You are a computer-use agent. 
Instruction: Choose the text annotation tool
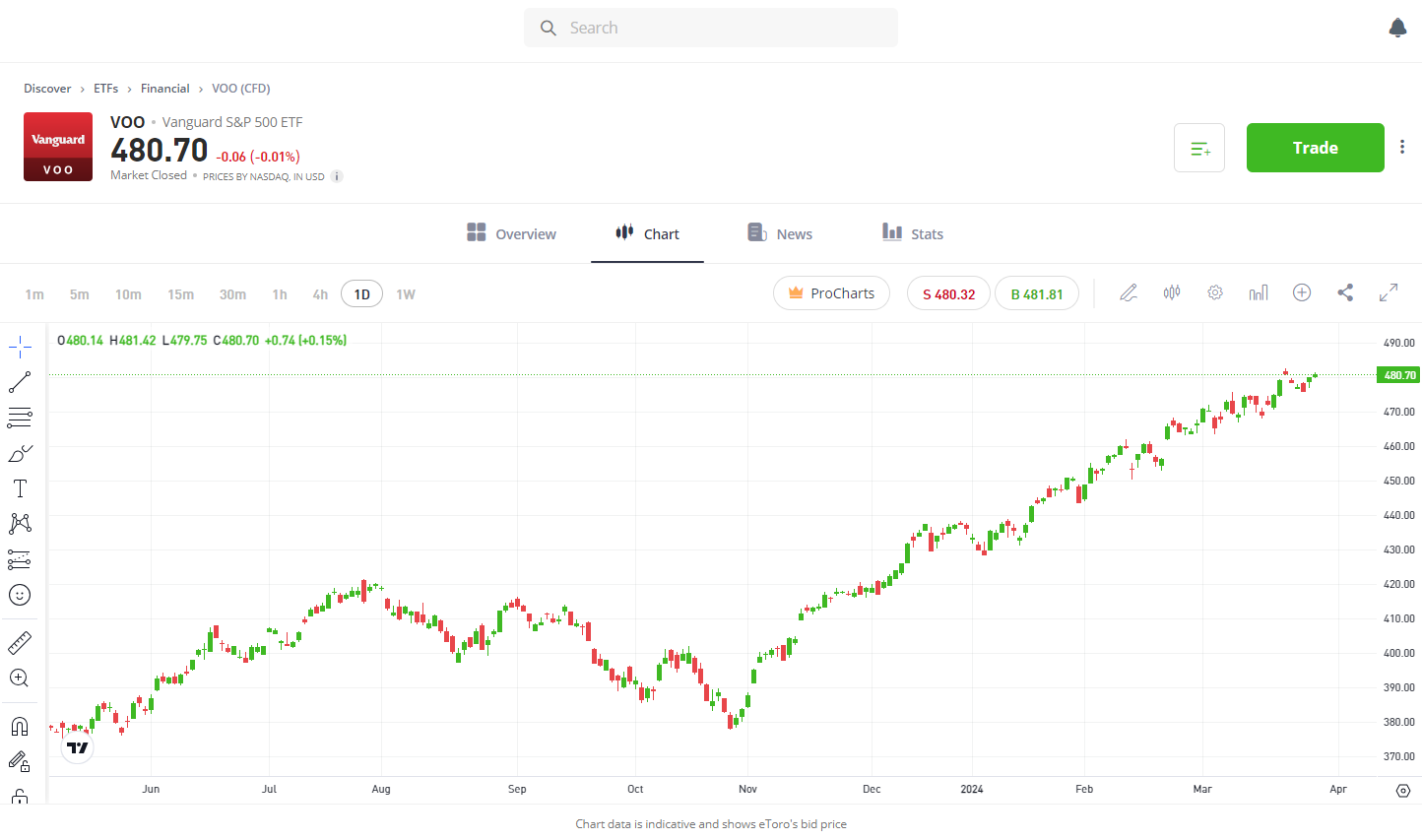(20, 488)
